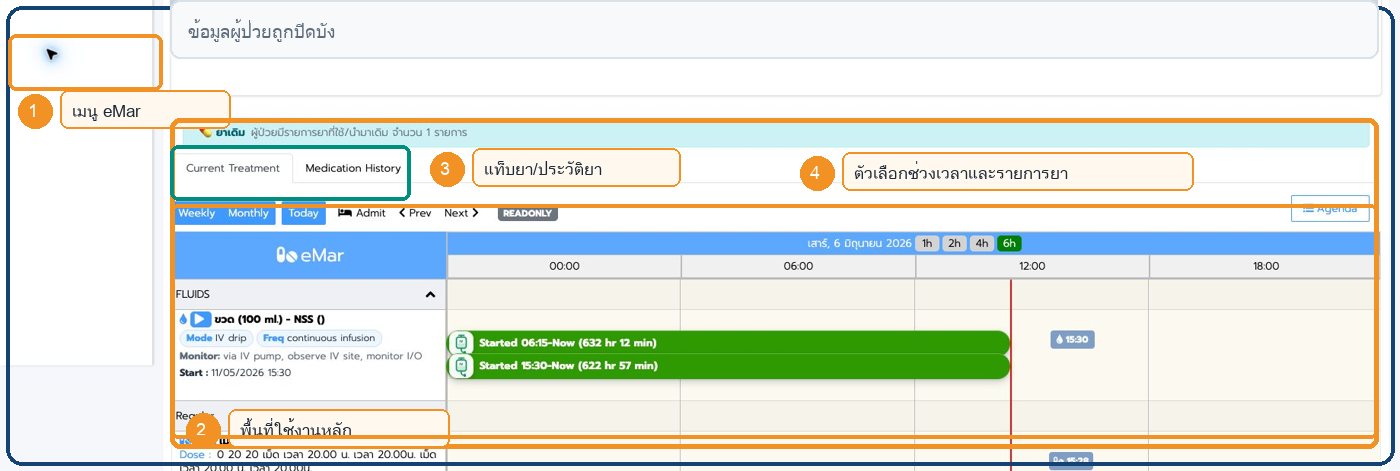
Task: Go to Prev time period
Action: tap(415, 213)
